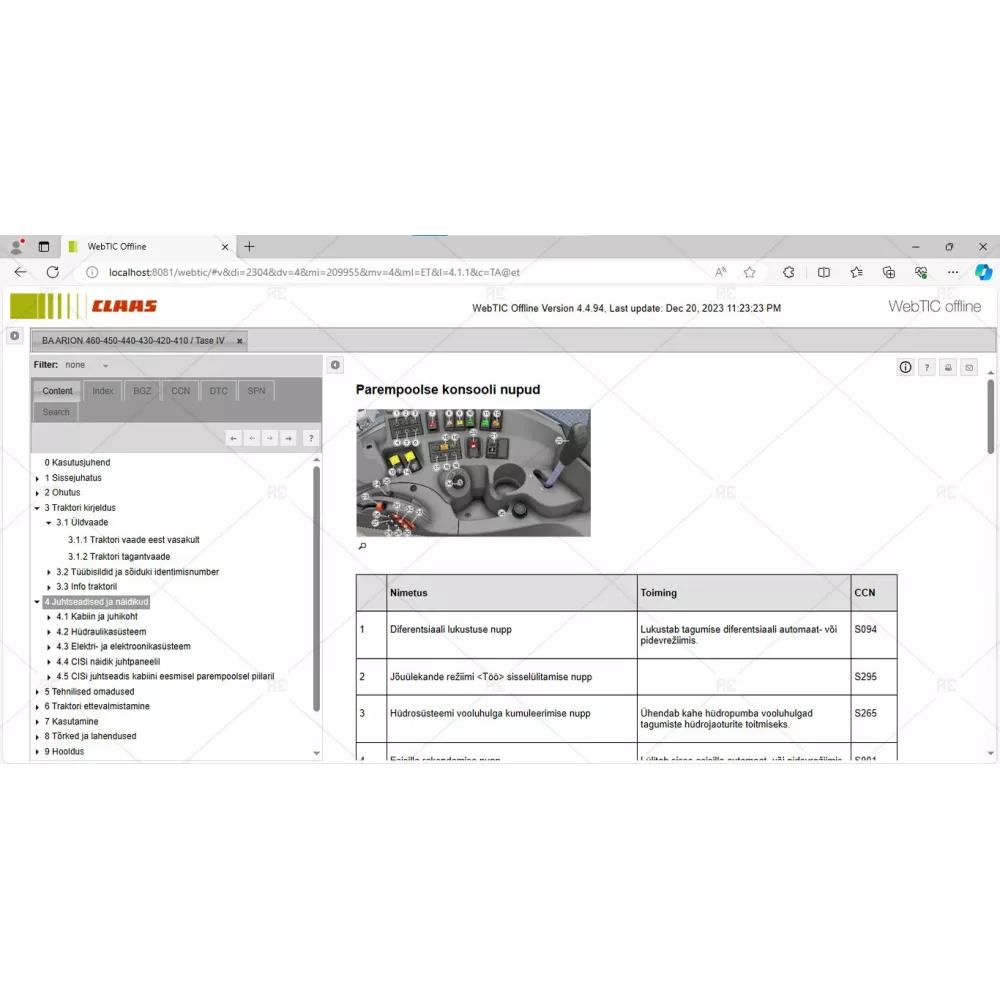The width and height of the screenshot is (1000, 1000).
Task: Expand the 4.2 Hüdraulikasüsteem section
Action: [48, 632]
